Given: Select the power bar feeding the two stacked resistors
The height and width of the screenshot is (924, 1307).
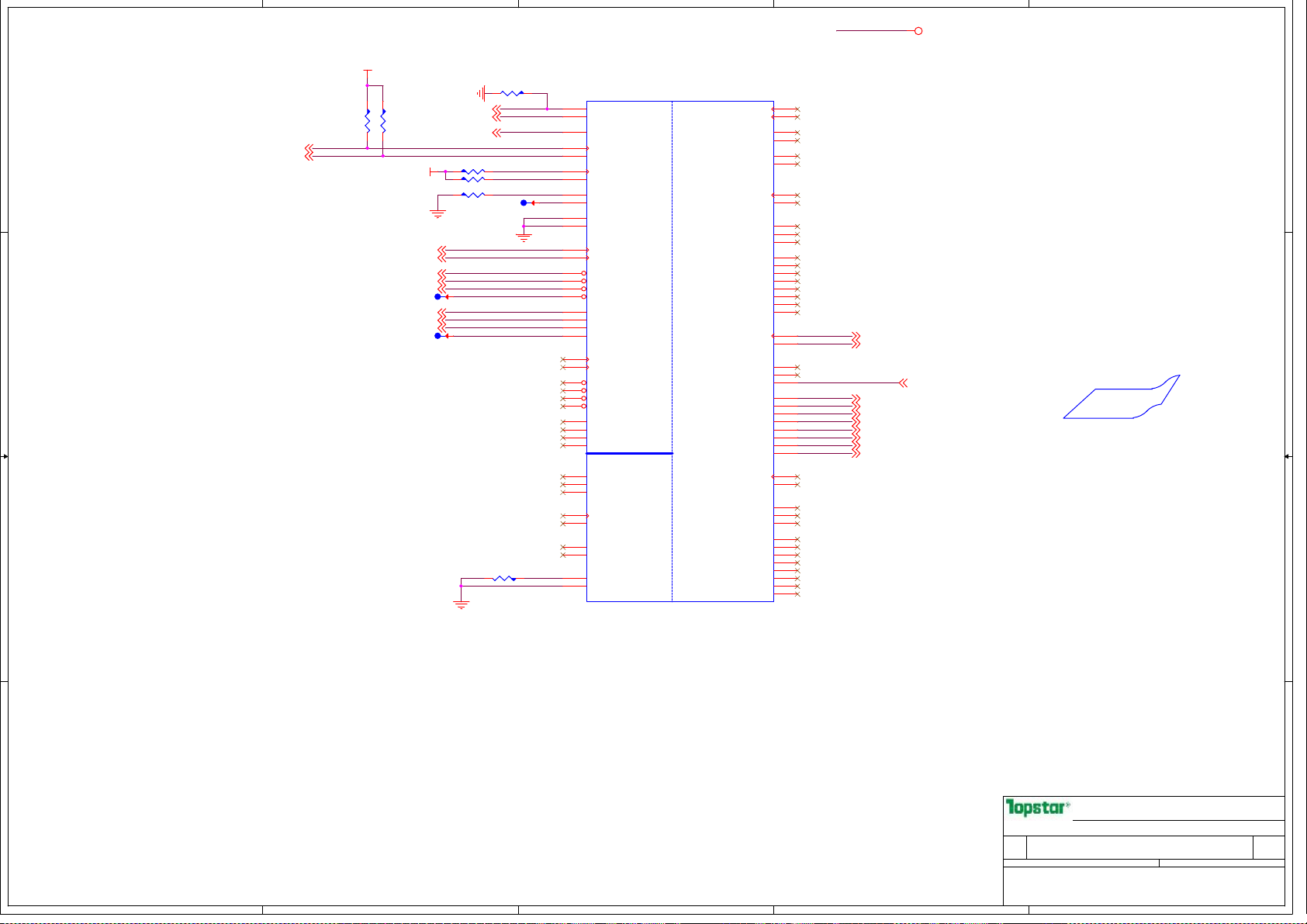Looking at the screenshot, I should click(x=430, y=171).
